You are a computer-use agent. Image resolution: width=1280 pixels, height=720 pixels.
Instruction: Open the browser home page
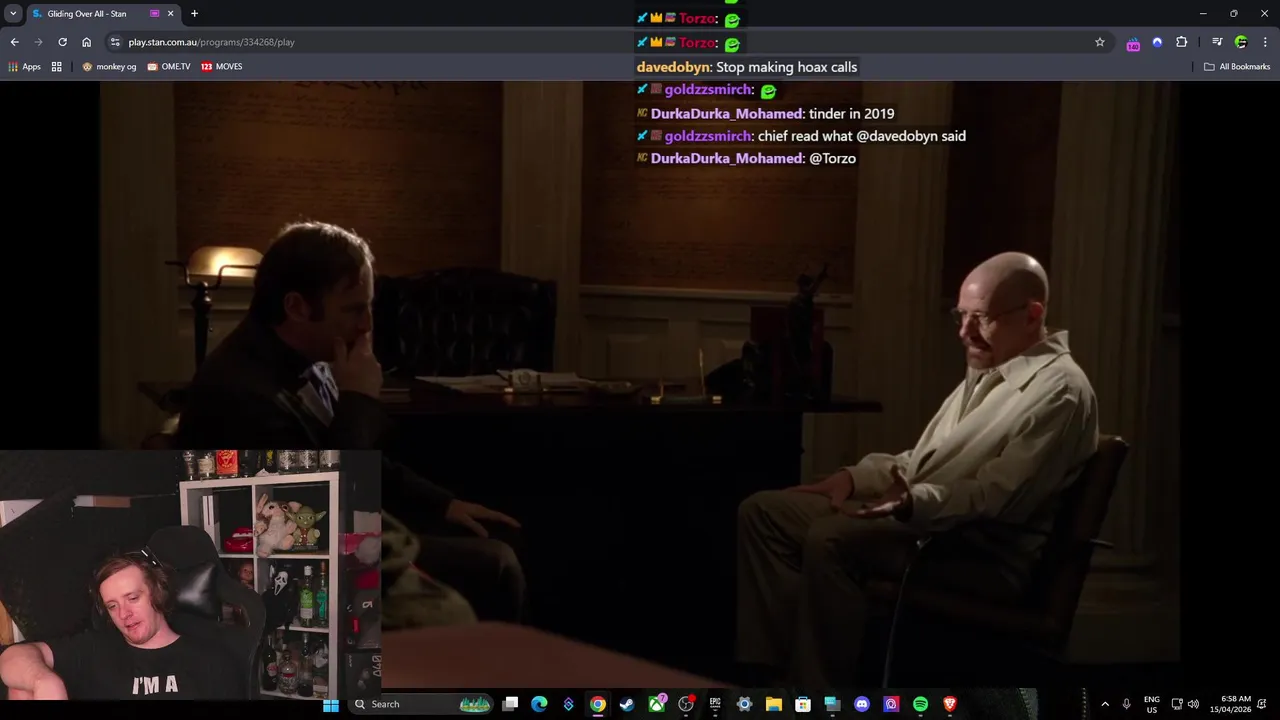[86, 42]
